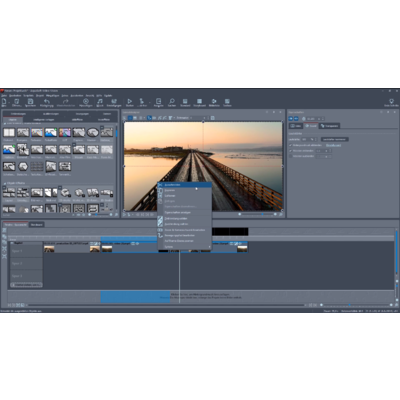Click the button right of the volume stepper
The width and height of the screenshot is (400, 400).
(x=334, y=139)
